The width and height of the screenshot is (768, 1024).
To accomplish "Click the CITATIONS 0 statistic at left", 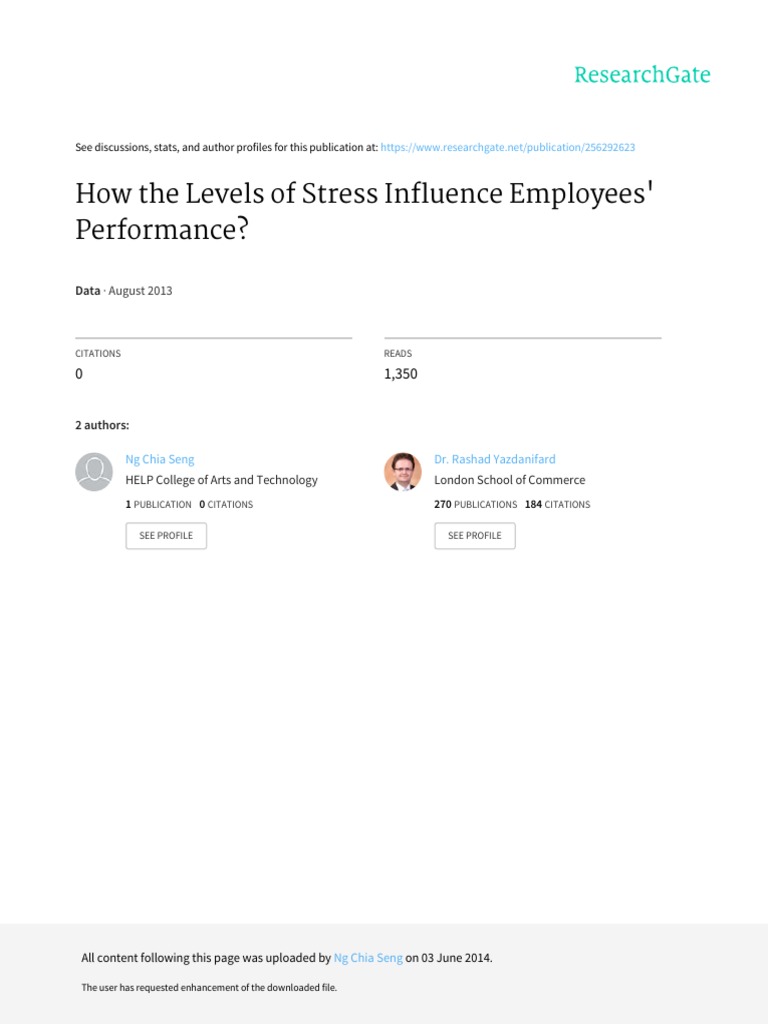I will (79, 374).
